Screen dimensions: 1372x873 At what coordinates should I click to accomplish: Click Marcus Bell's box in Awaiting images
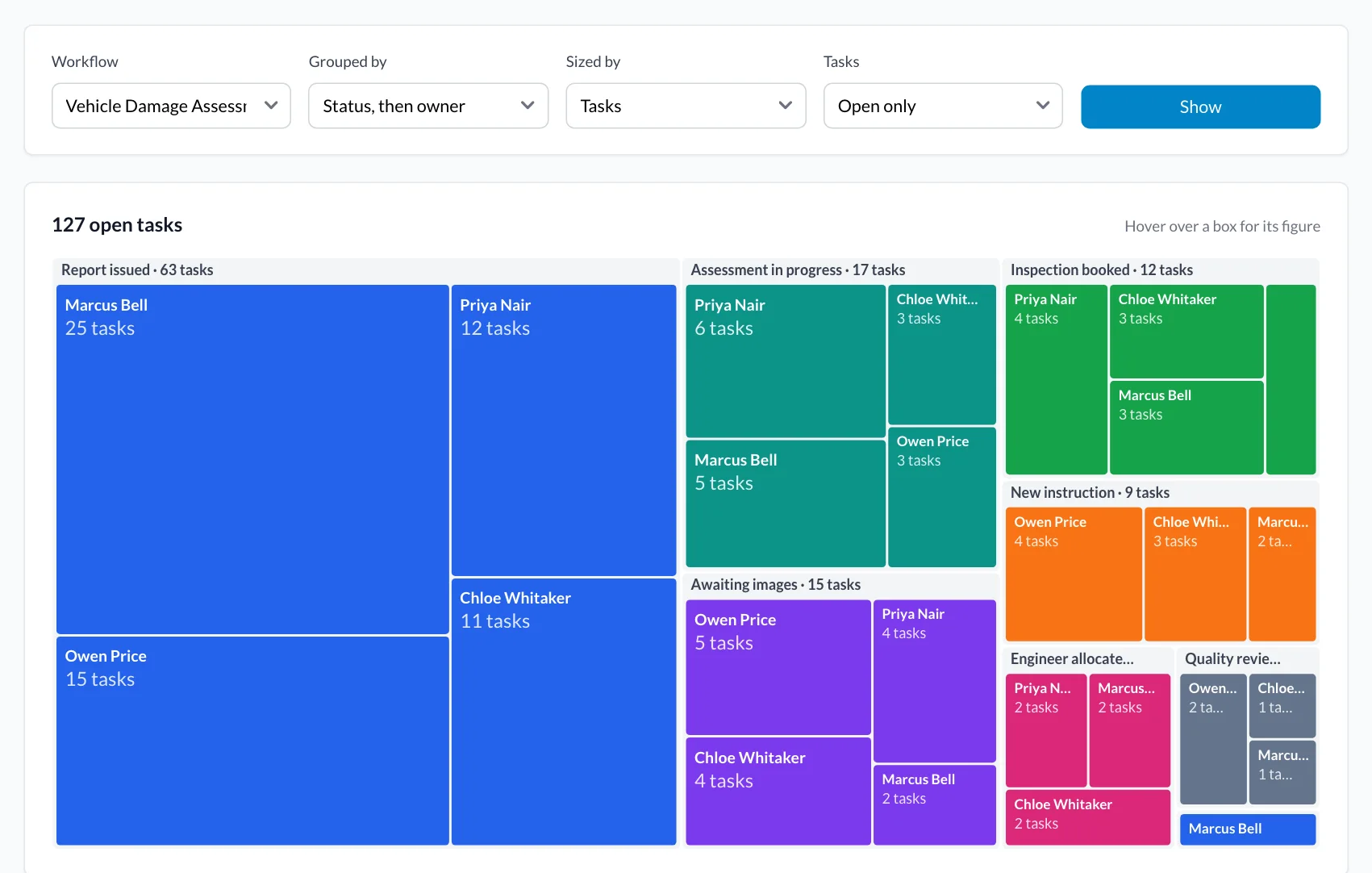[935, 805]
